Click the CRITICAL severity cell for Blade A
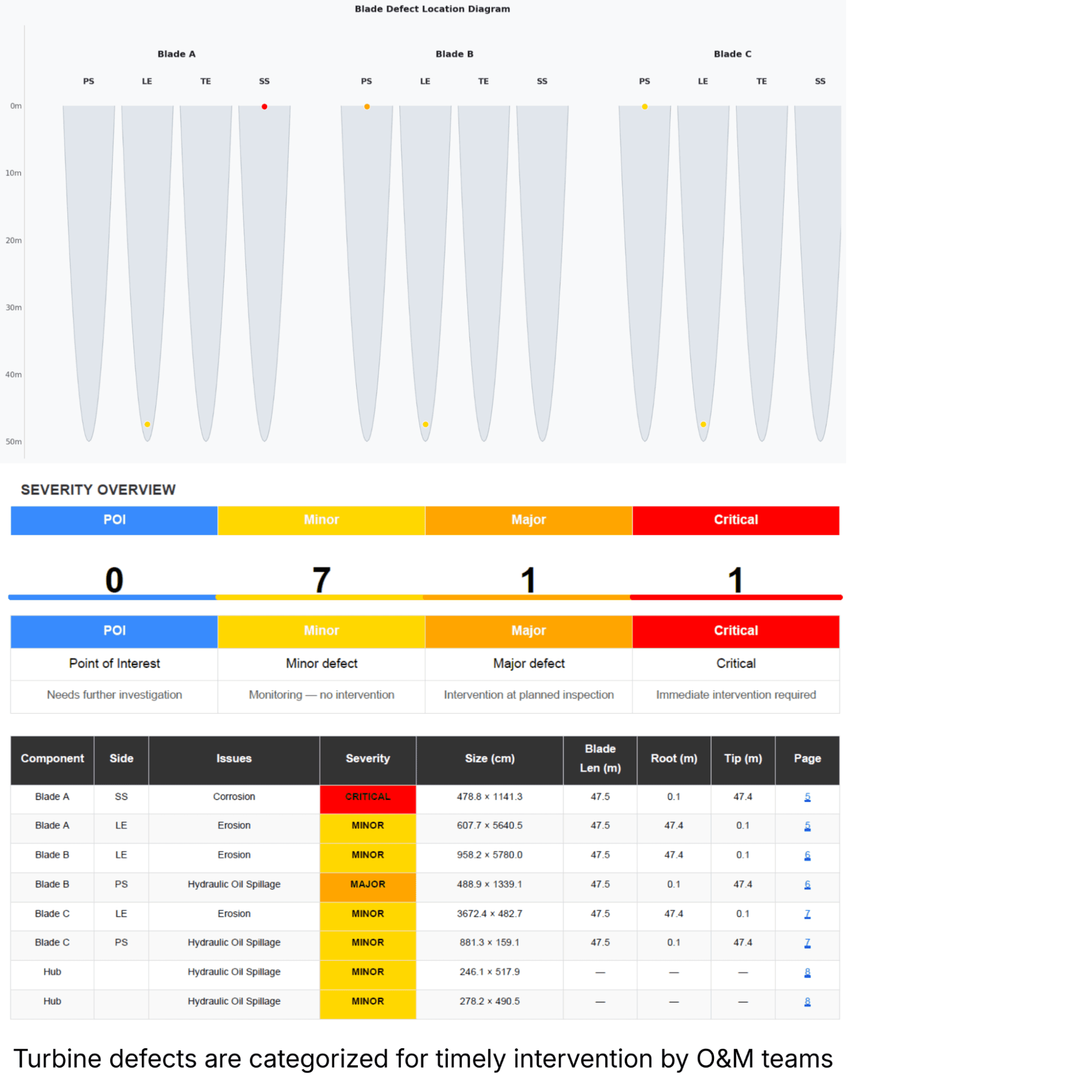 tap(368, 797)
